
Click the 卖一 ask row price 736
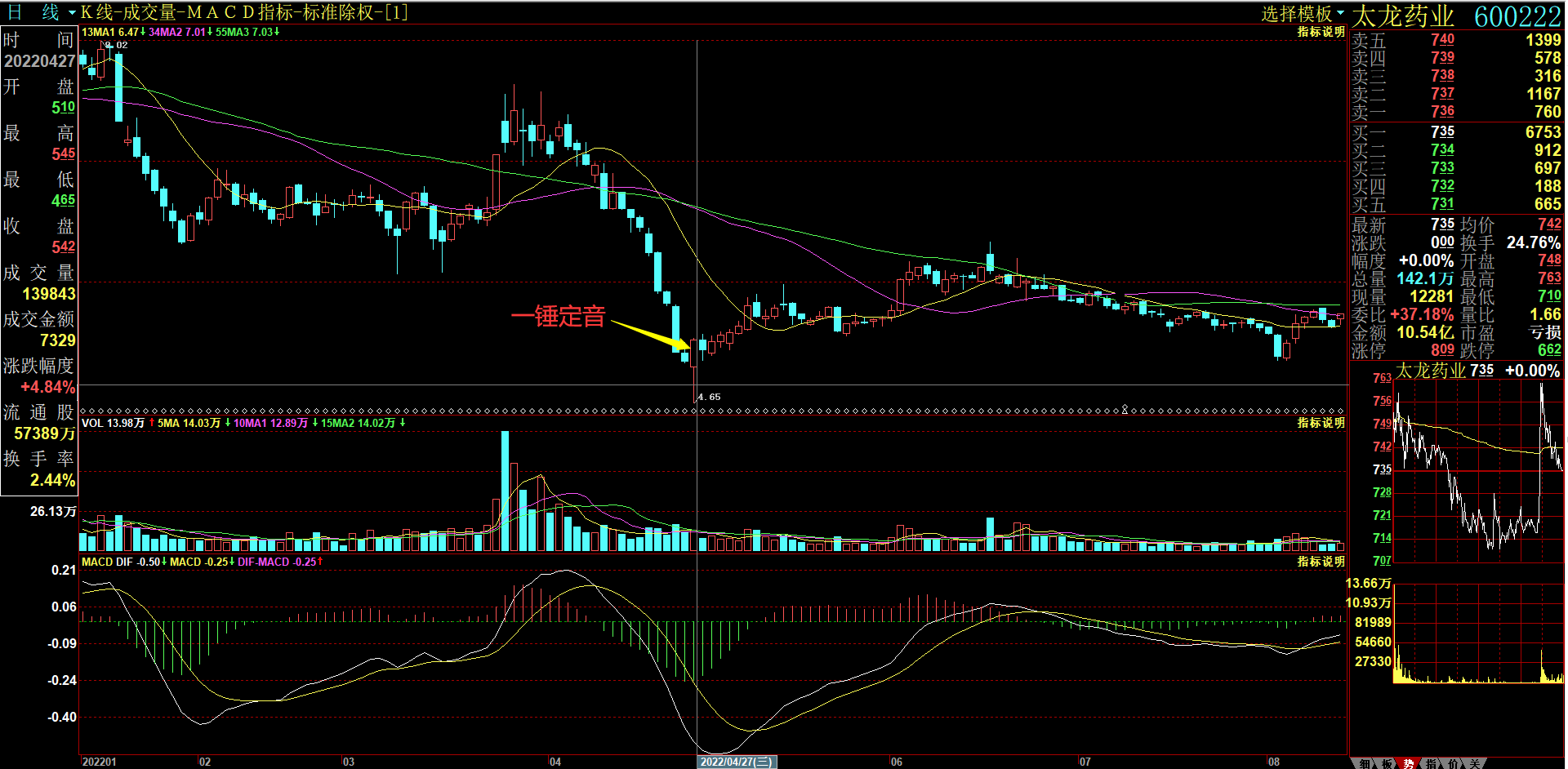click(1442, 111)
